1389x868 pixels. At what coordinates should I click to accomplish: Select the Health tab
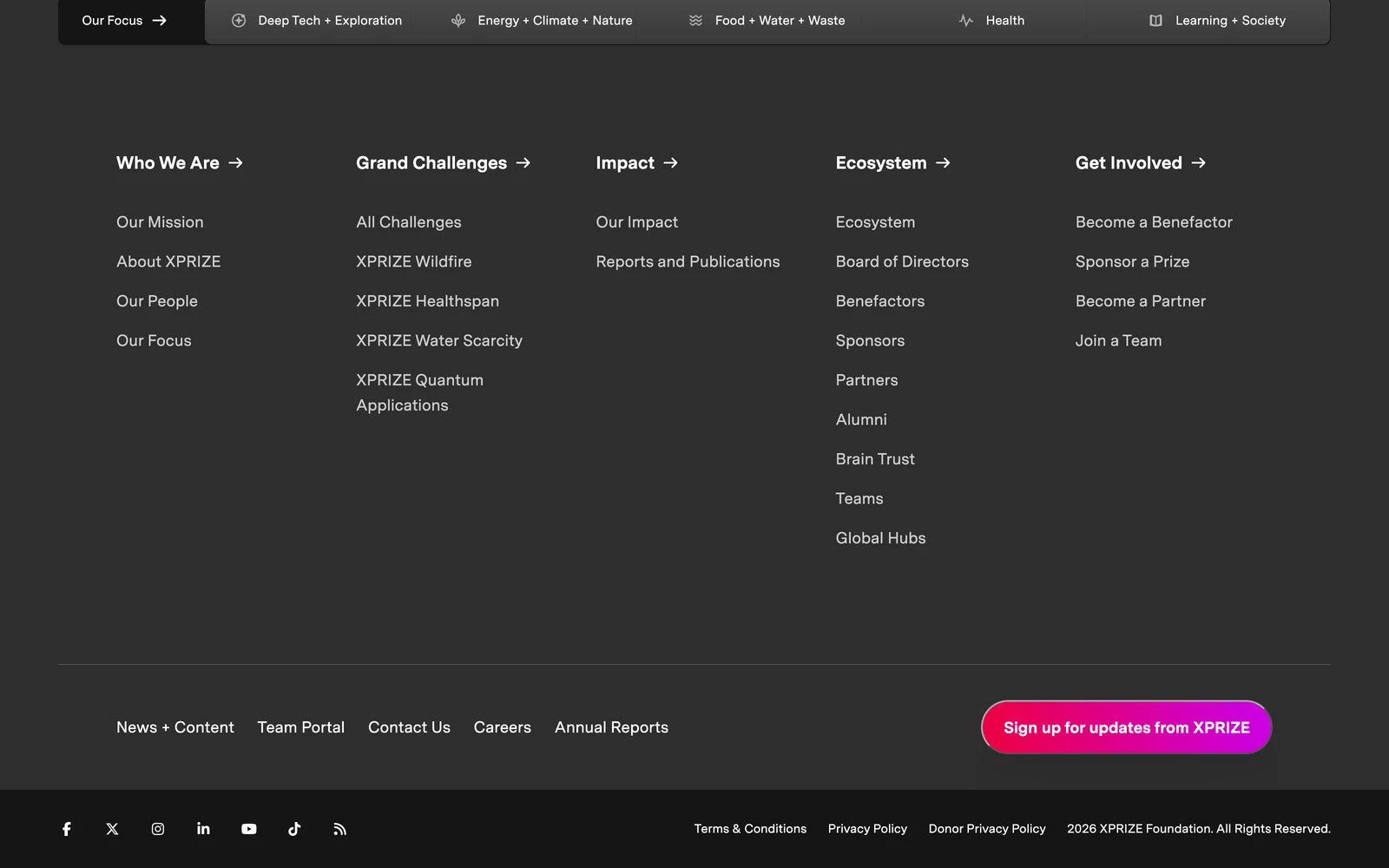(x=992, y=20)
